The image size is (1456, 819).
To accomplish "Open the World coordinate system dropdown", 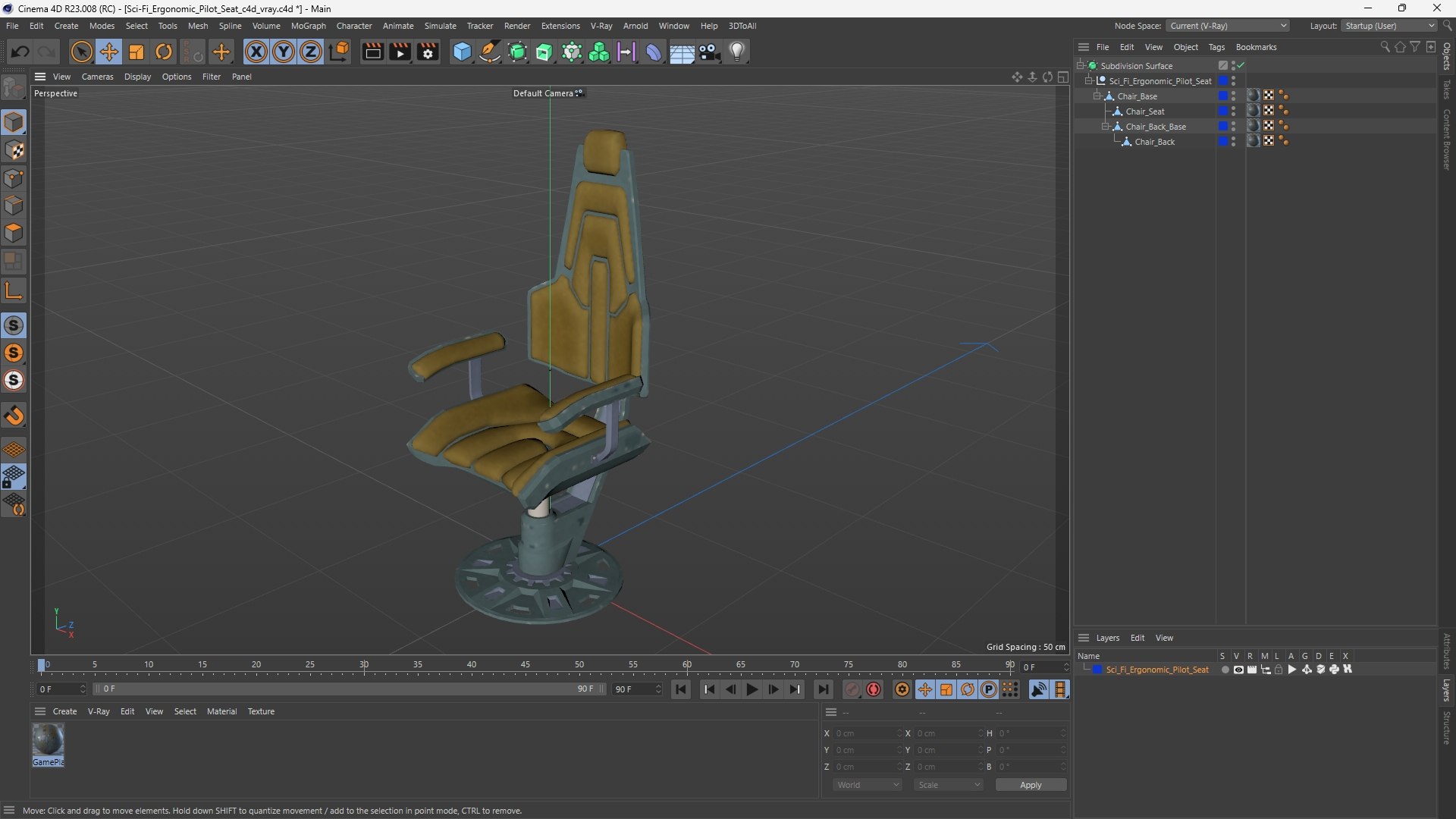I will (867, 785).
